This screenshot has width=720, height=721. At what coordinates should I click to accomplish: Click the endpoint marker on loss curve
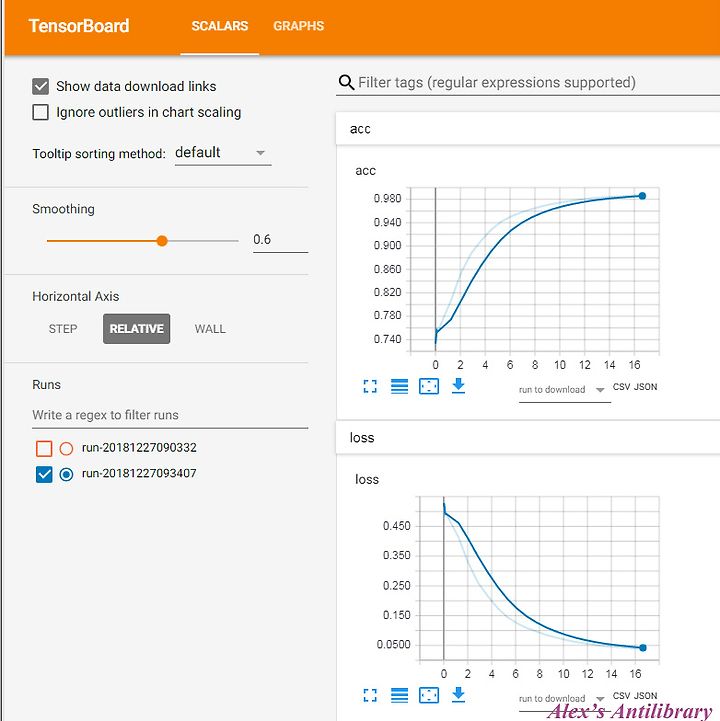click(x=643, y=648)
